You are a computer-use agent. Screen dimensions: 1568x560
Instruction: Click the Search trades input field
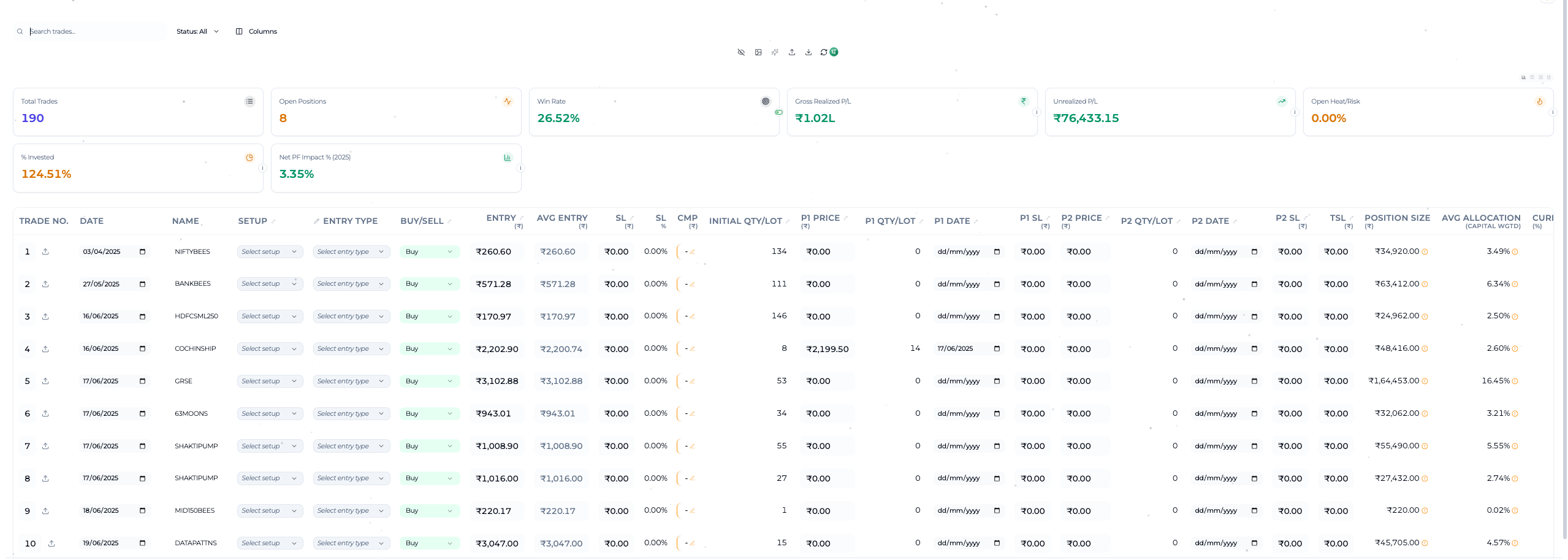(90, 31)
